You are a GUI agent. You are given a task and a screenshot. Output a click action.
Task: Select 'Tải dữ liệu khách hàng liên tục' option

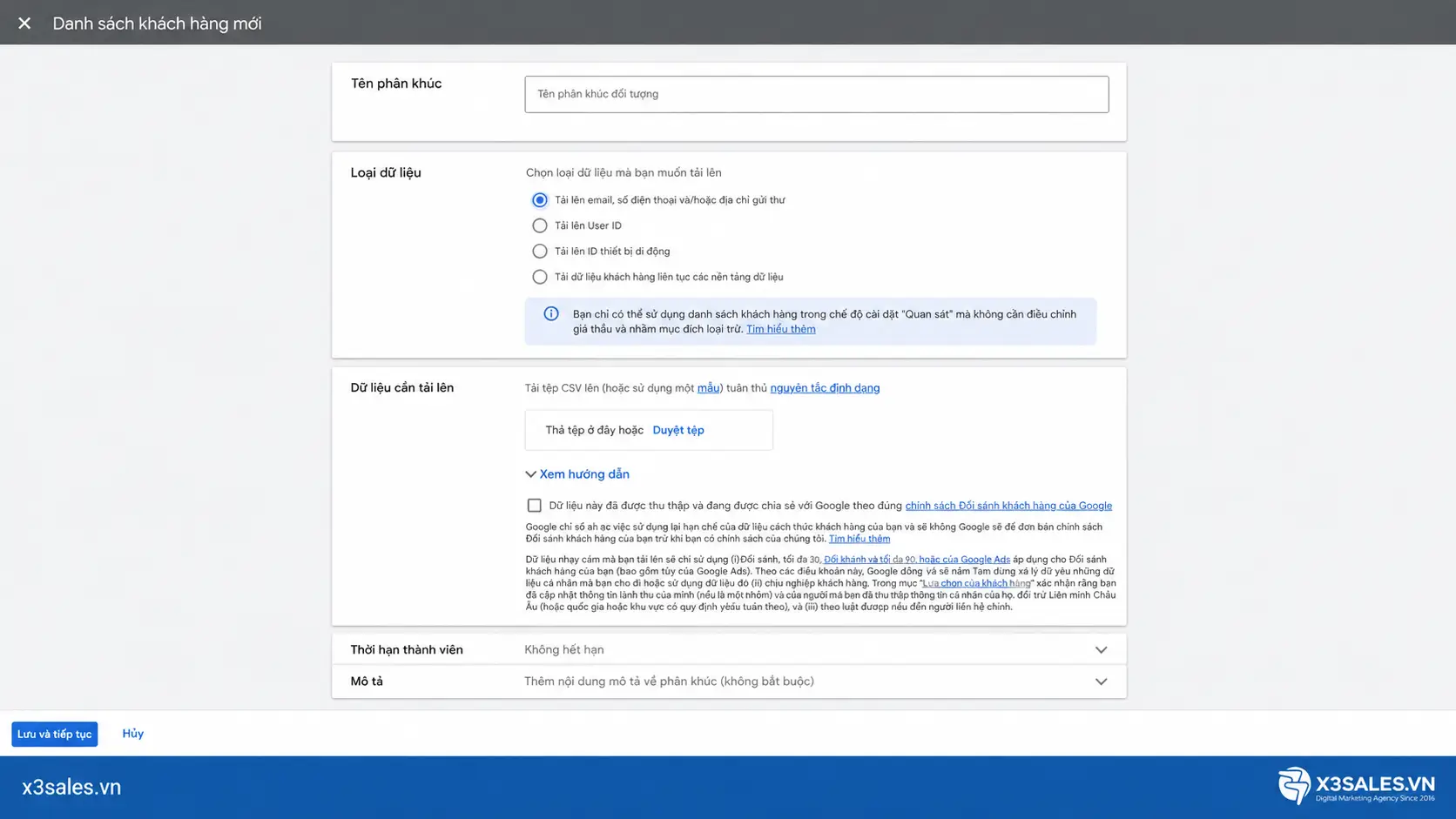point(540,277)
